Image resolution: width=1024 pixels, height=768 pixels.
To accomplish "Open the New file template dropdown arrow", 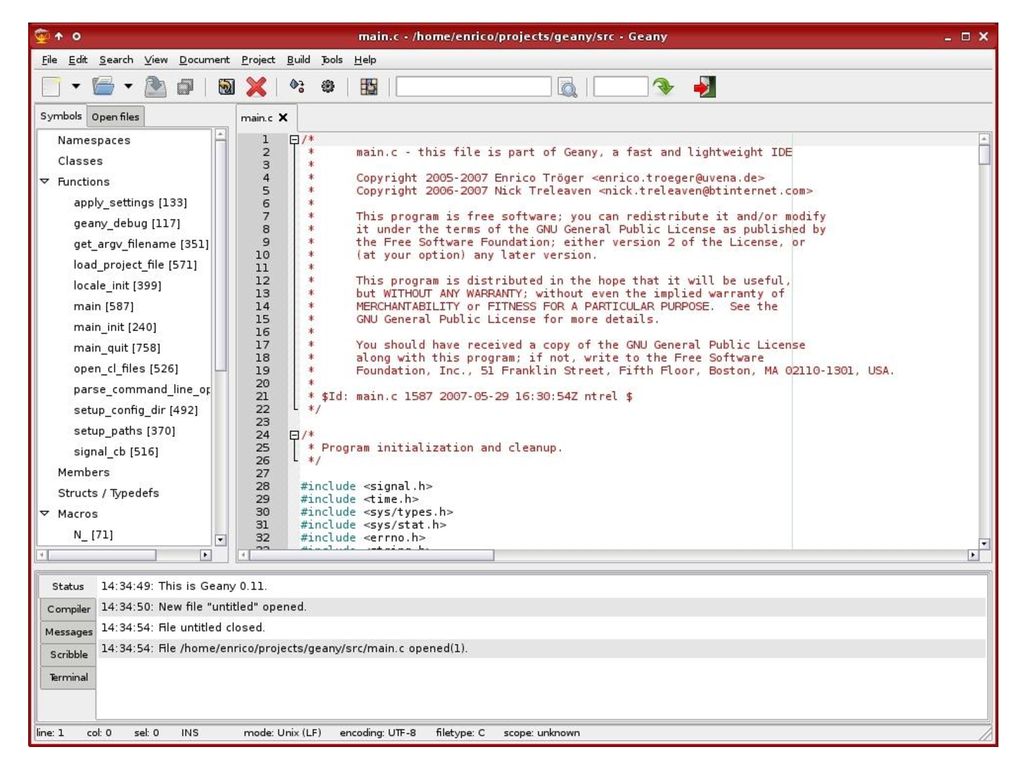I will 76,86.
